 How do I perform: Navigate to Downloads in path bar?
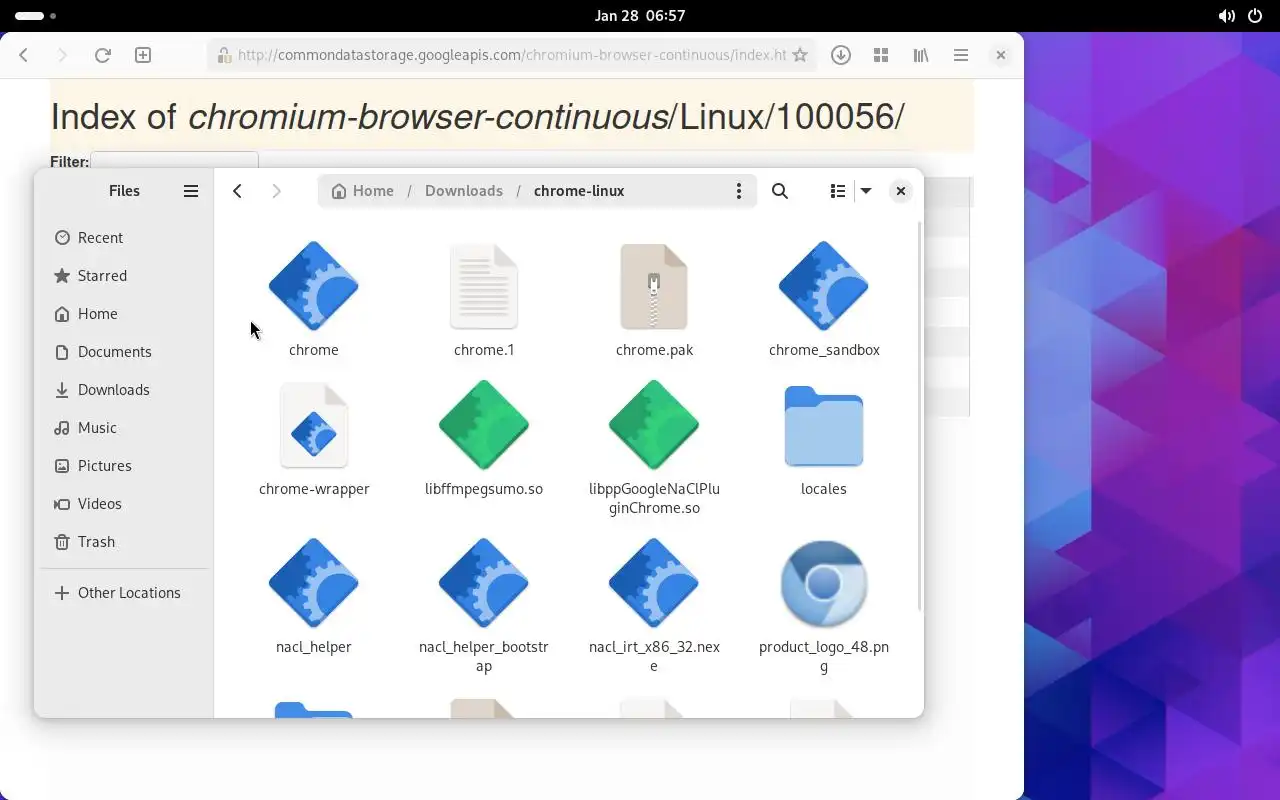pos(464,191)
